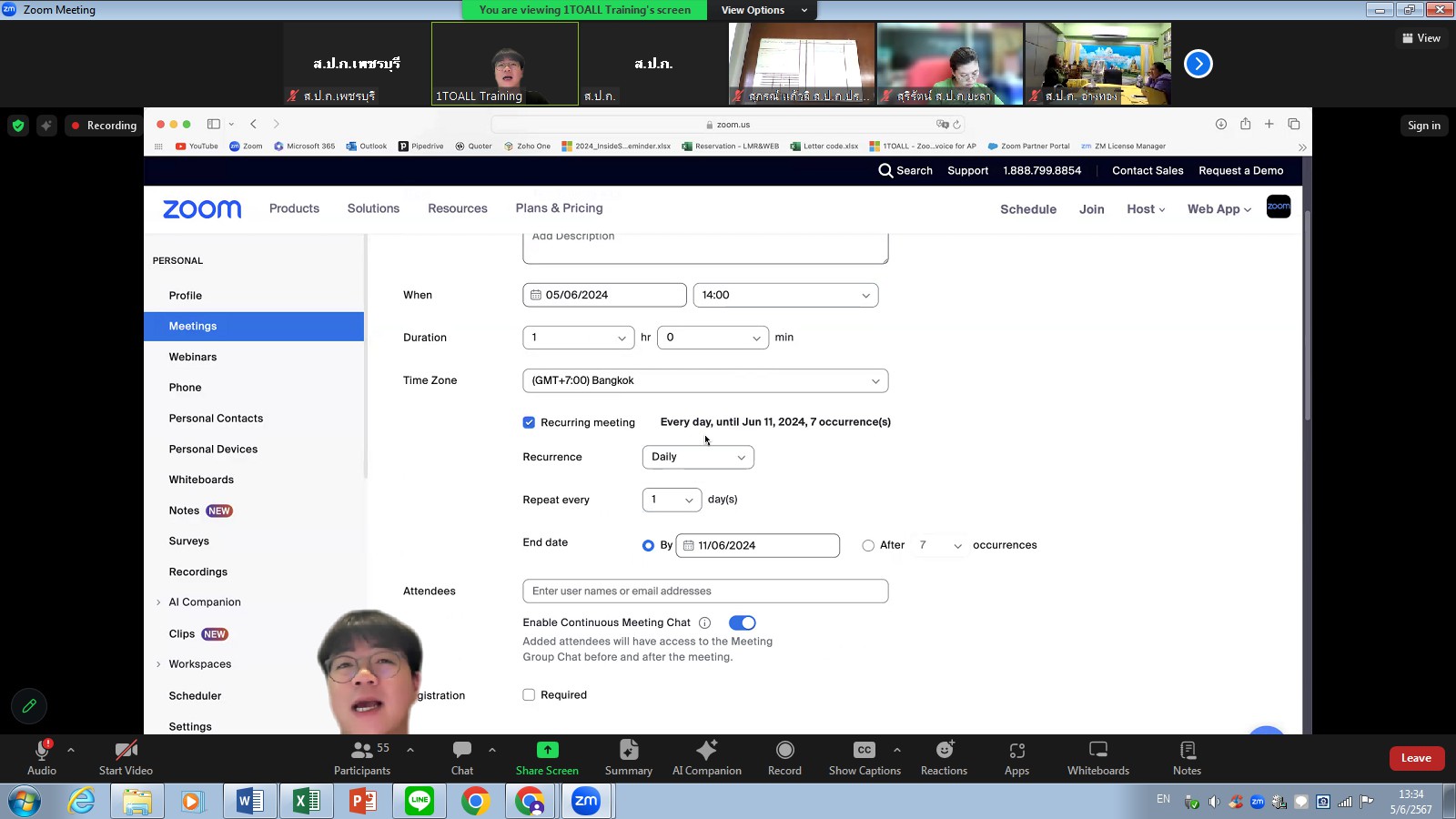Click the Join link

(x=1091, y=209)
